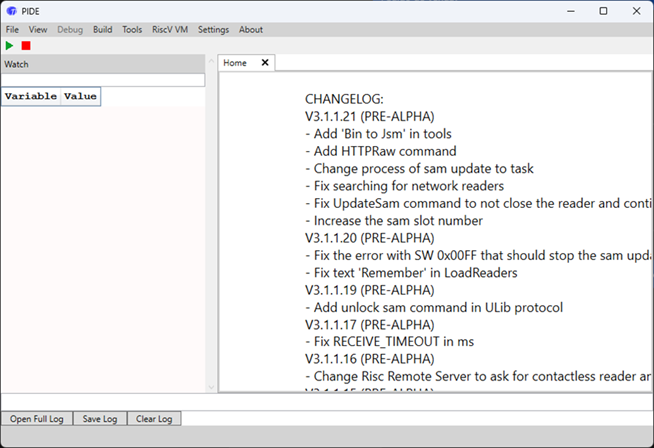Click 'Add HTTPRaw command' line
Image resolution: width=654 pixels, height=448 pixels.
381,151
